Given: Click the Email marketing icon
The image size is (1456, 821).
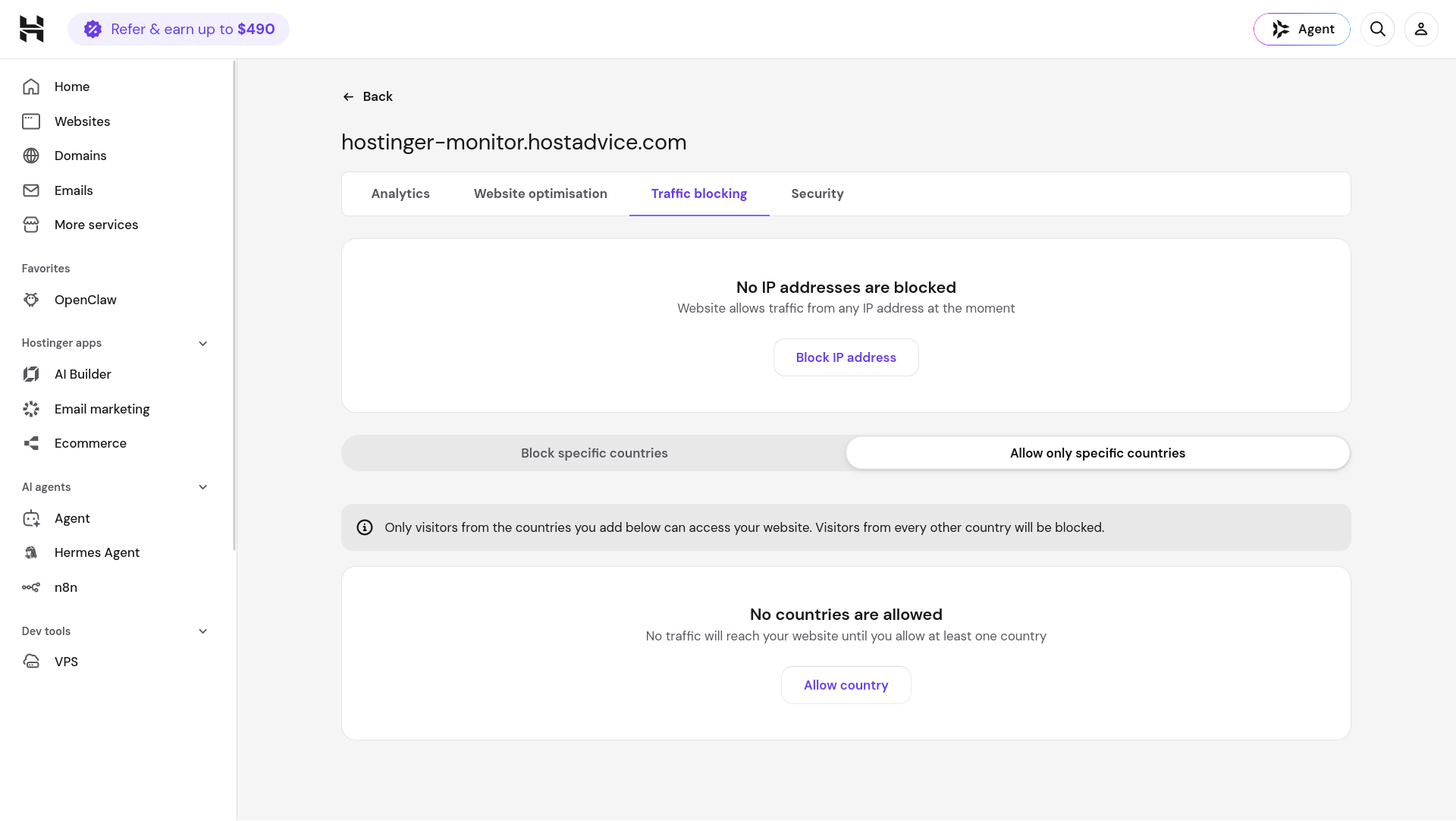Looking at the screenshot, I should pos(31,409).
